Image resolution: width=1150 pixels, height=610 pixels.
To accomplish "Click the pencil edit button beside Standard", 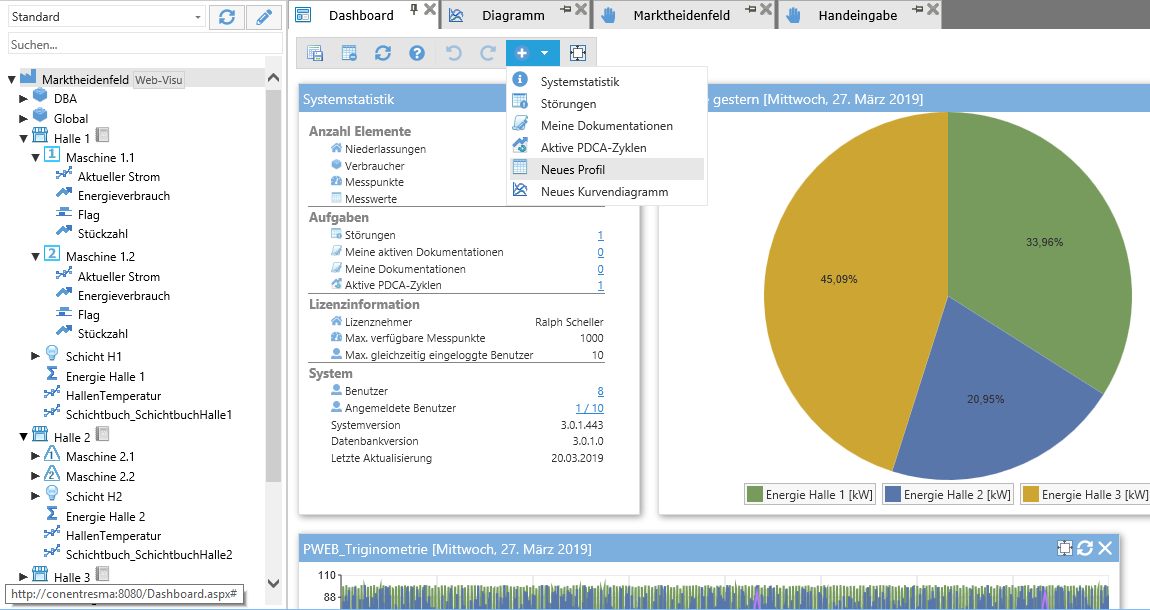I will coord(265,17).
